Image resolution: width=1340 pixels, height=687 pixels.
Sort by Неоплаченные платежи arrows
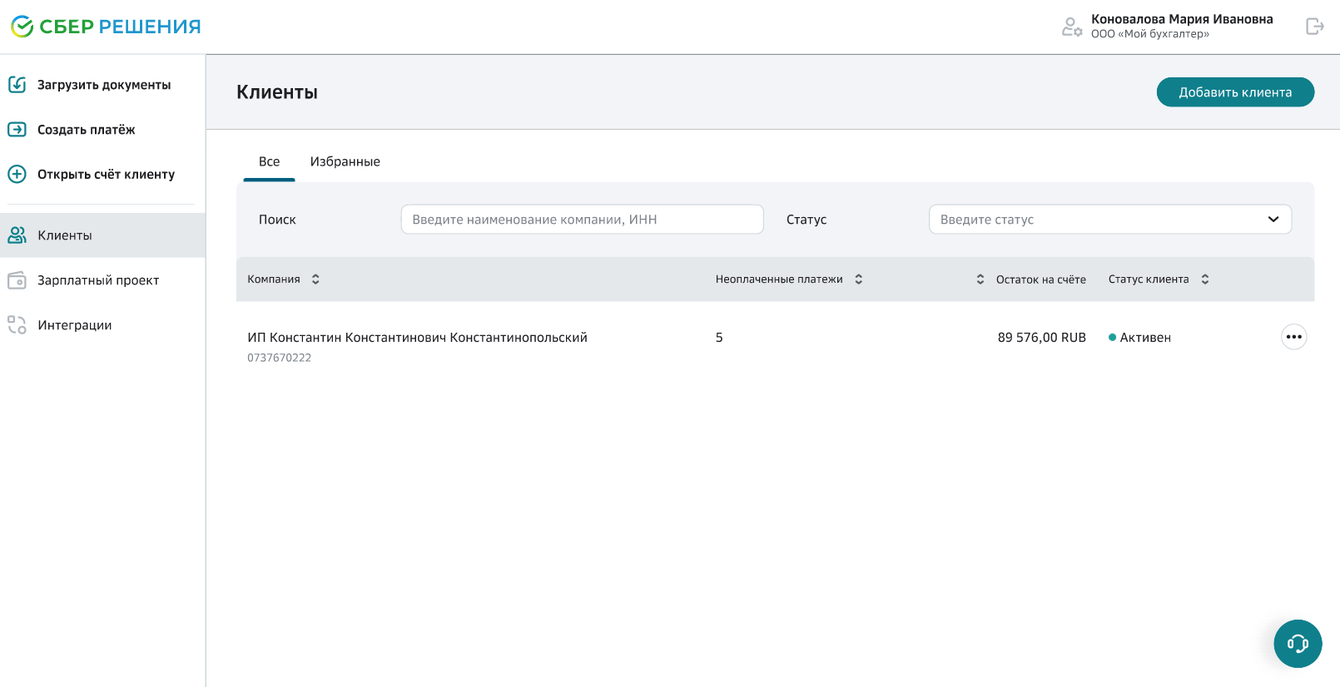tap(859, 280)
